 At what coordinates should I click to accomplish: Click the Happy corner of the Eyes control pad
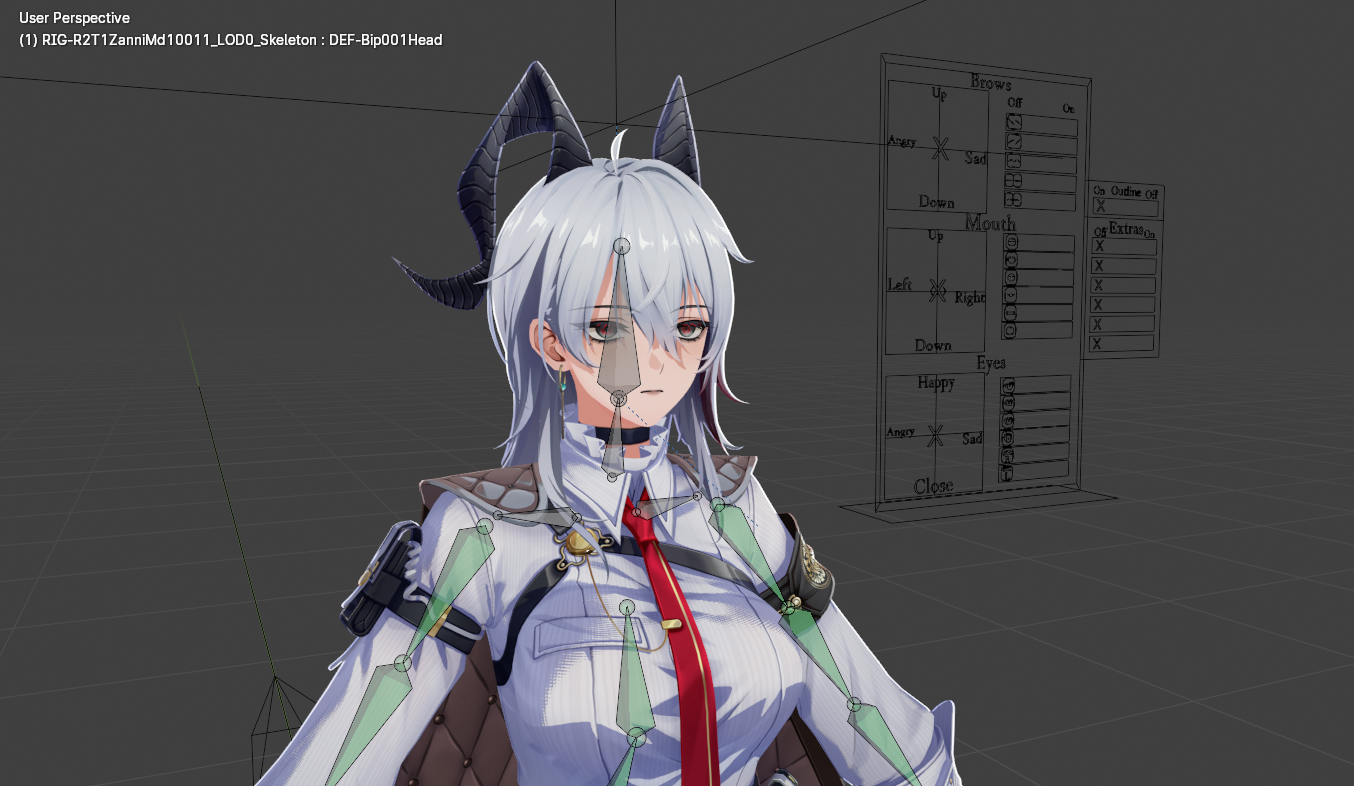(936, 382)
